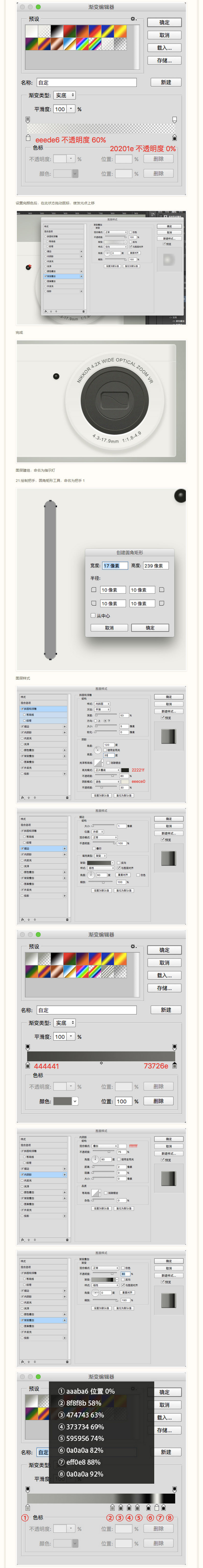Image resolution: width=203 pixels, height=1568 pixels.
Task: Click 取消 in rounded rectangle dialog
Action: pyautogui.click(x=109, y=628)
